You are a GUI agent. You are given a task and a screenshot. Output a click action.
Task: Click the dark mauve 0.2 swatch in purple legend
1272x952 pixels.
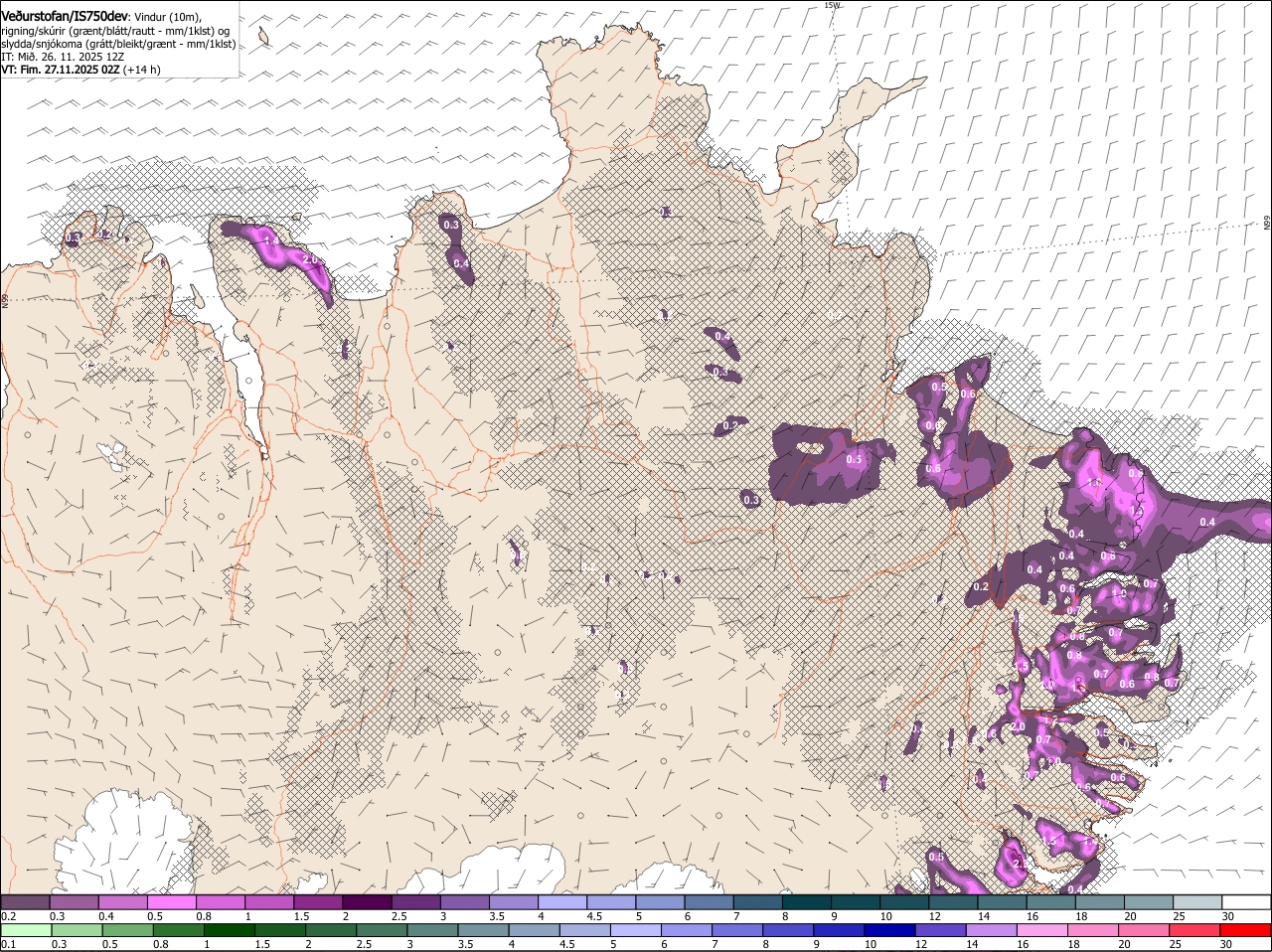(25, 901)
